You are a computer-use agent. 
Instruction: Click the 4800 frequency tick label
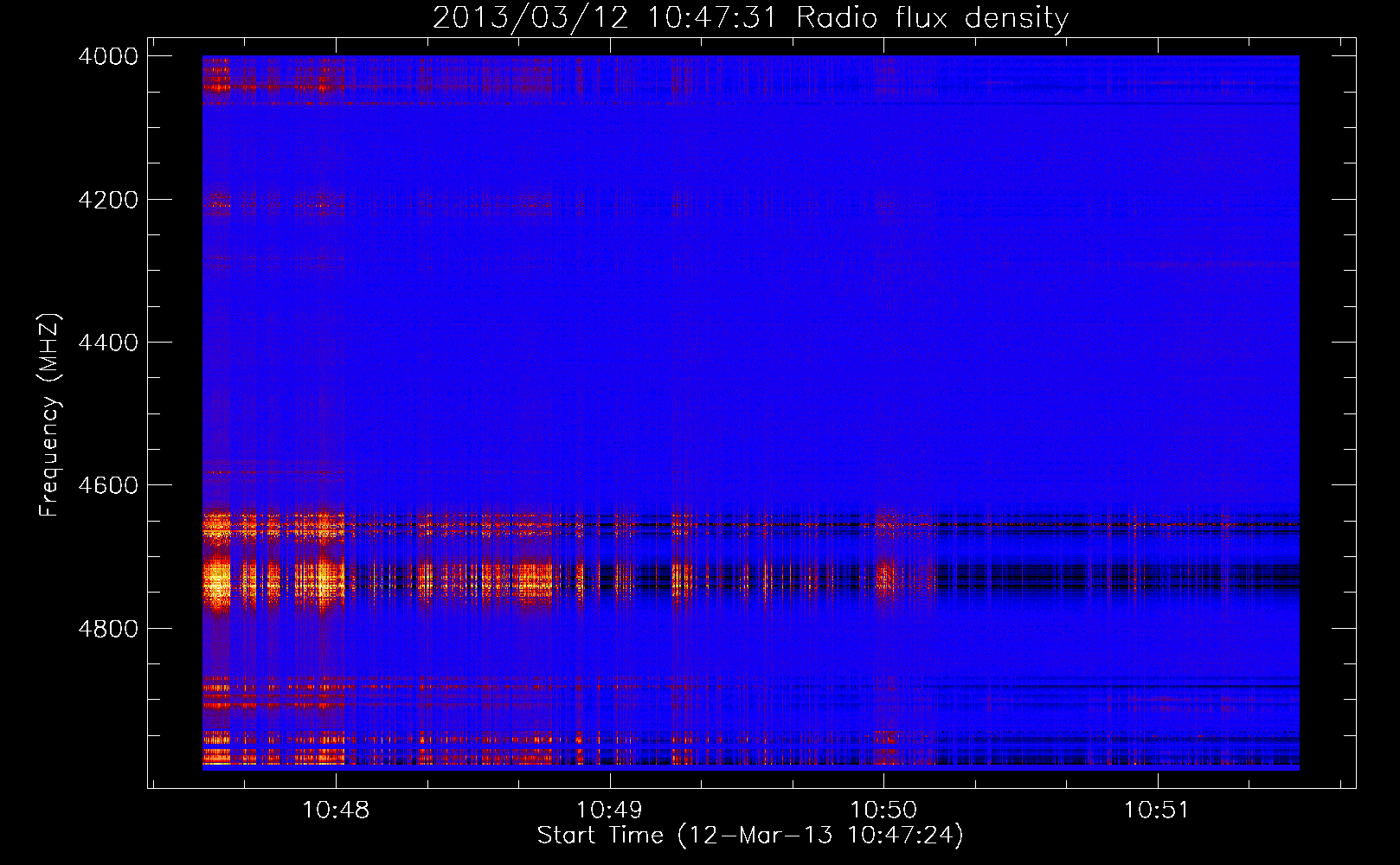[108, 629]
